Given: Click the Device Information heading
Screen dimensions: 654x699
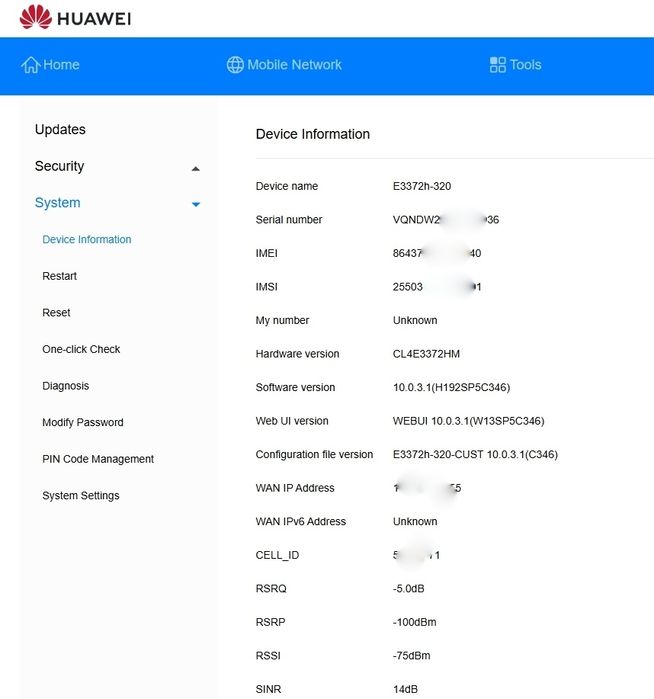Looking at the screenshot, I should pyautogui.click(x=313, y=134).
